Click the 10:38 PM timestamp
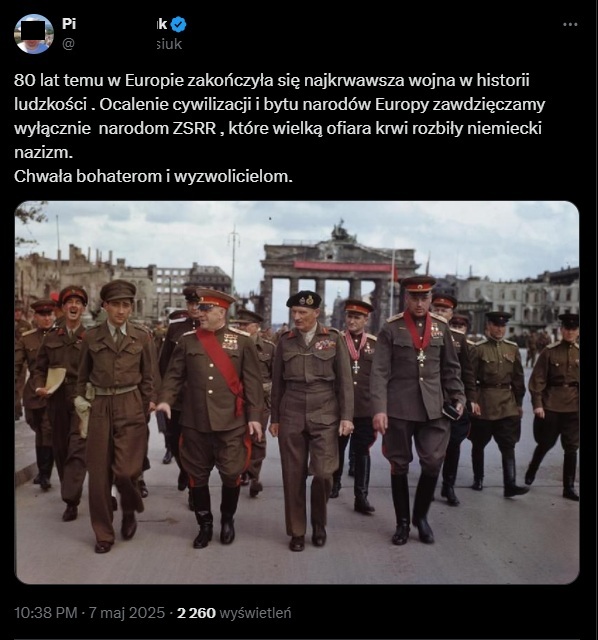 45,613
